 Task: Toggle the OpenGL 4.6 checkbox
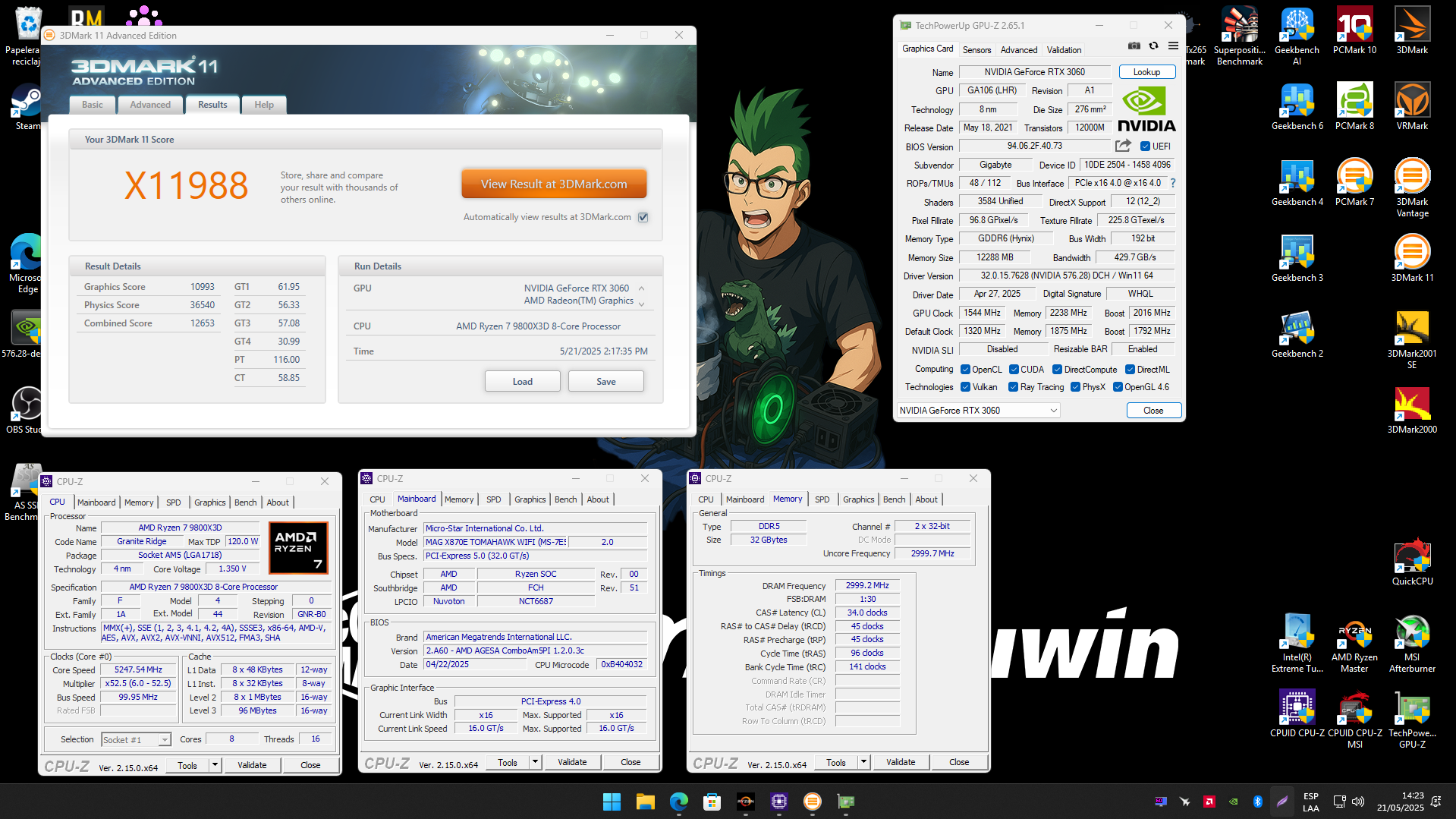[x=1118, y=387]
